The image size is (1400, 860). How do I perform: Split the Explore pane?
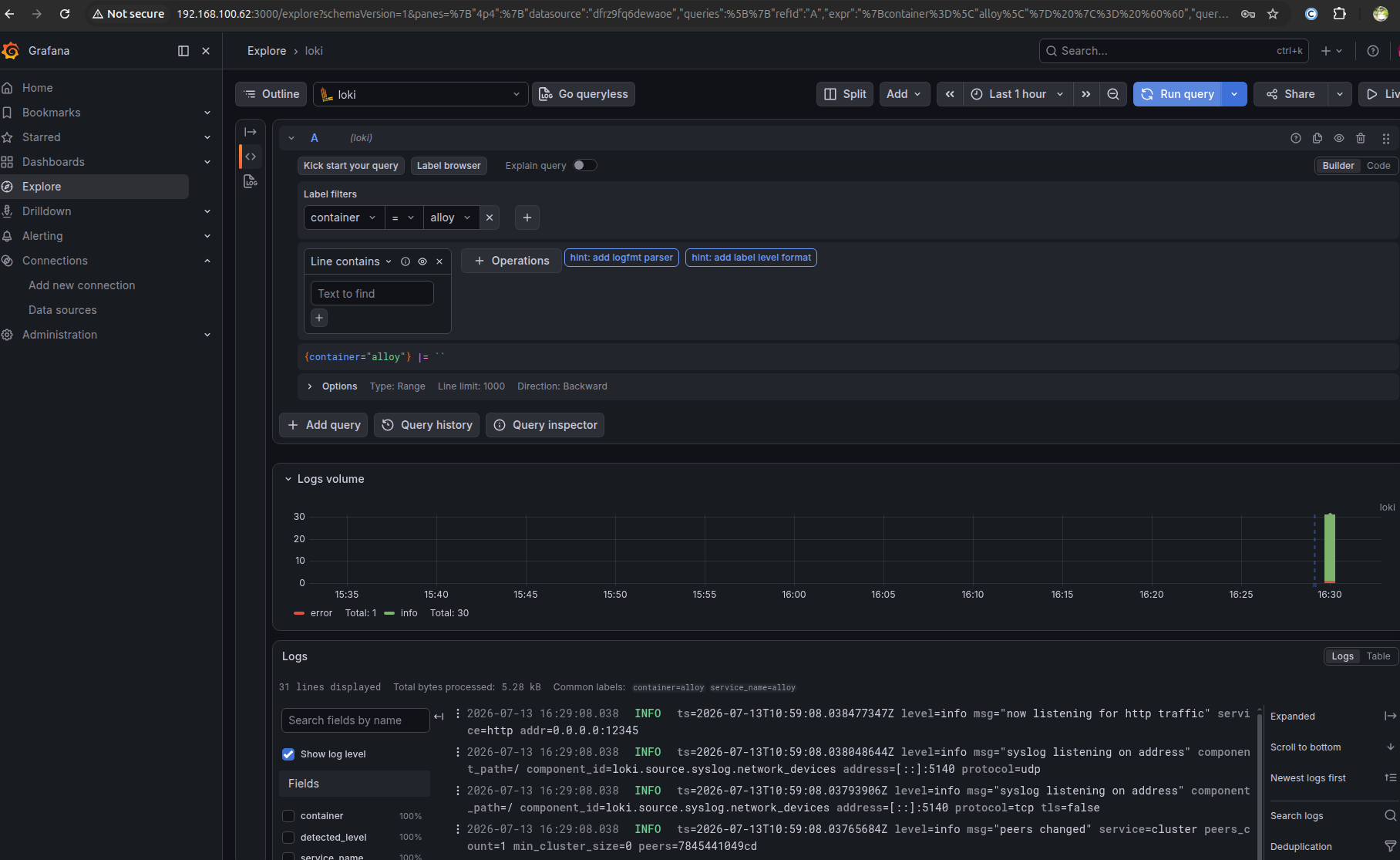(845, 94)
